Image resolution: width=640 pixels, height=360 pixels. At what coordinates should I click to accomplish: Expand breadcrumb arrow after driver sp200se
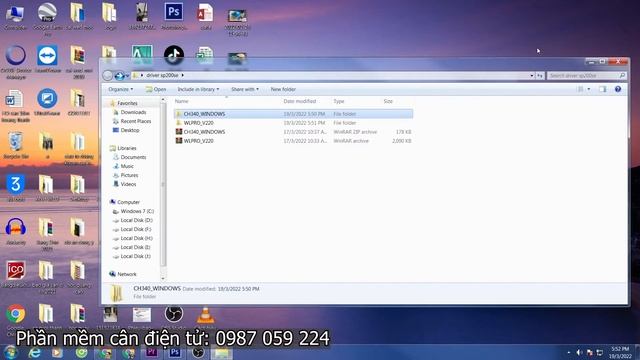(x=182, y=75)
